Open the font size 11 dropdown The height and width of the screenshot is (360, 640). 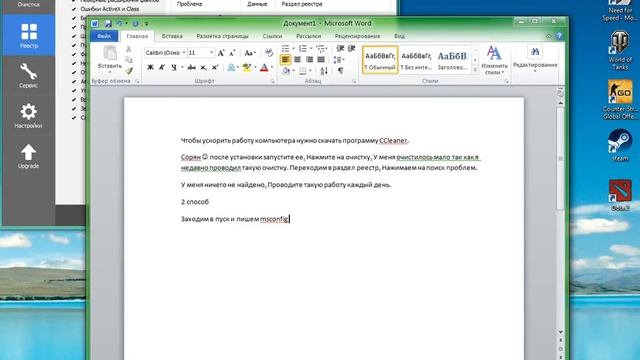tap(211, 53)
